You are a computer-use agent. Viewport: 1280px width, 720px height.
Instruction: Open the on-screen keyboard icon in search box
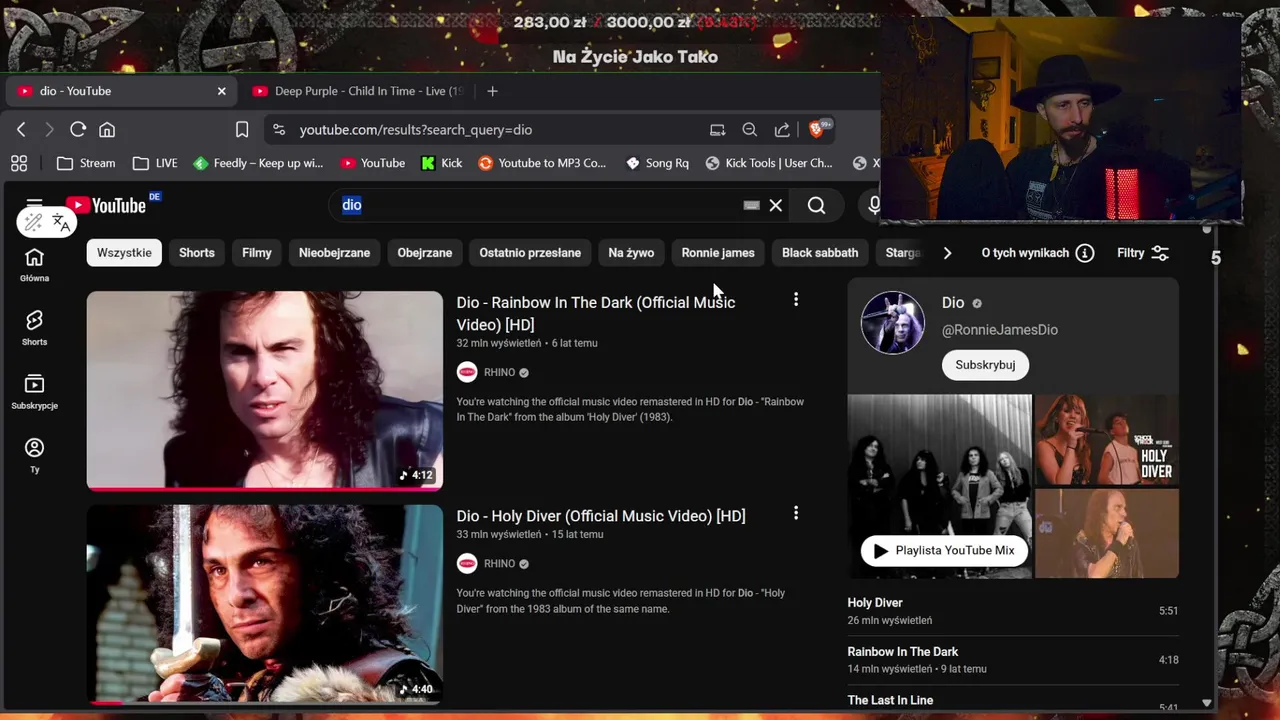tap(751, 205)
